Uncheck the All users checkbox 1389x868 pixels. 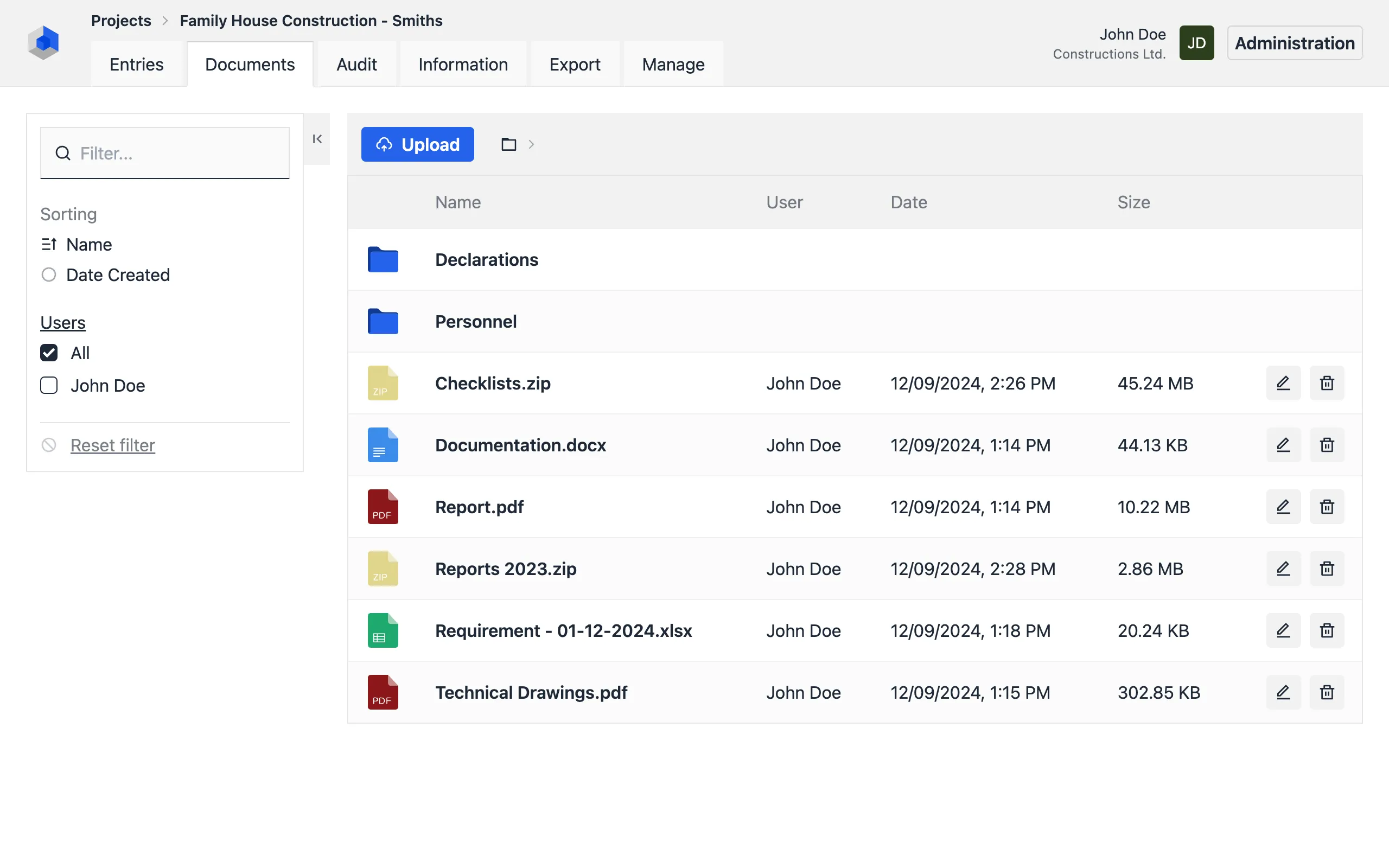49,353
